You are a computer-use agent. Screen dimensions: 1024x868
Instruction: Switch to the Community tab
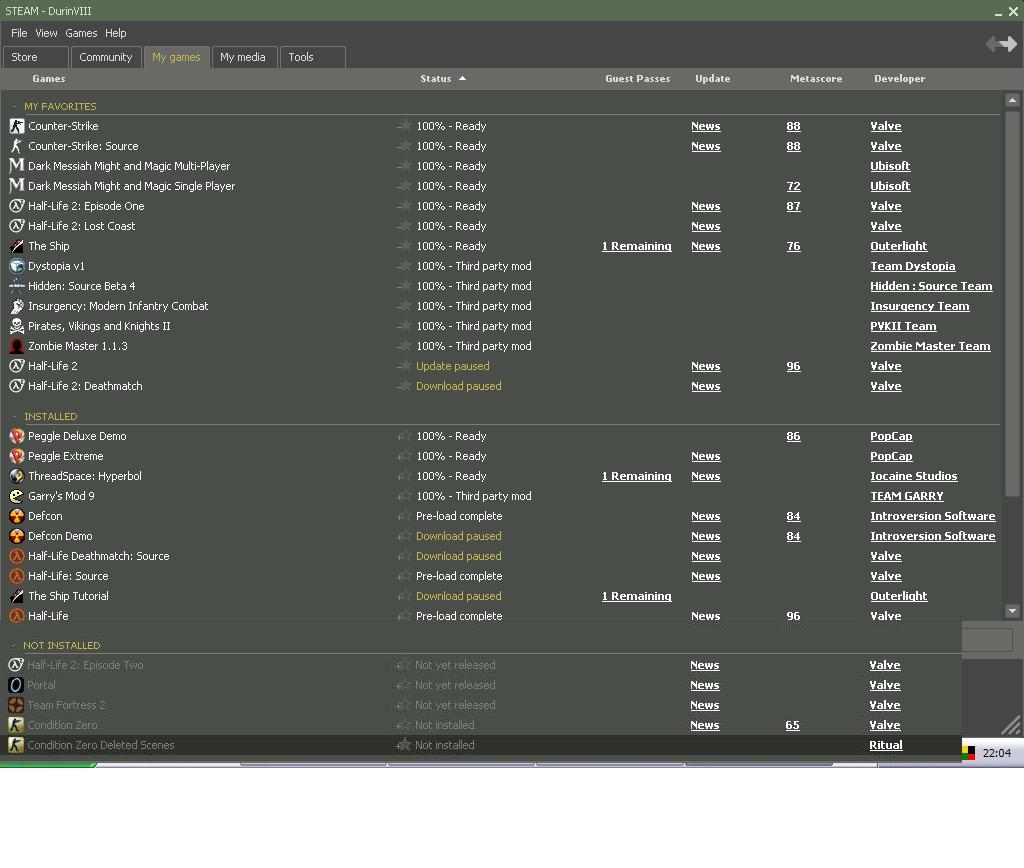pyautogui.click(x=106, y=57)
